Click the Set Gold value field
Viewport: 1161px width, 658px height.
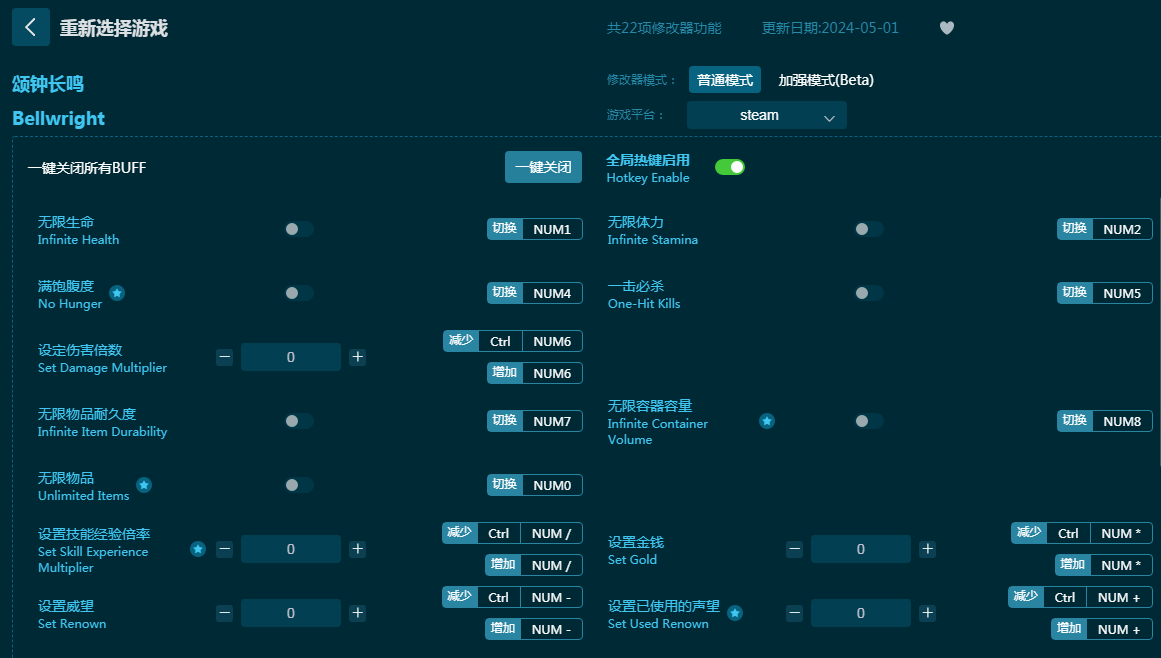[860, 549]
